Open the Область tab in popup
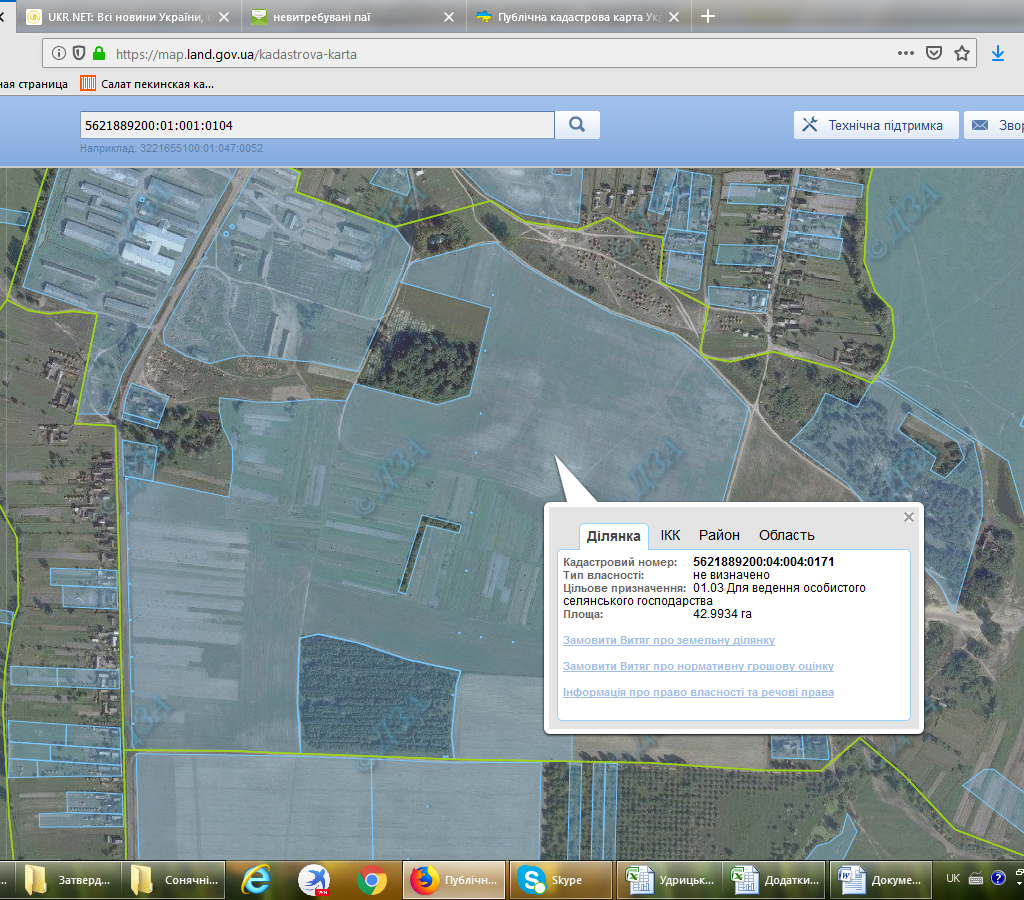 (786, 535)
